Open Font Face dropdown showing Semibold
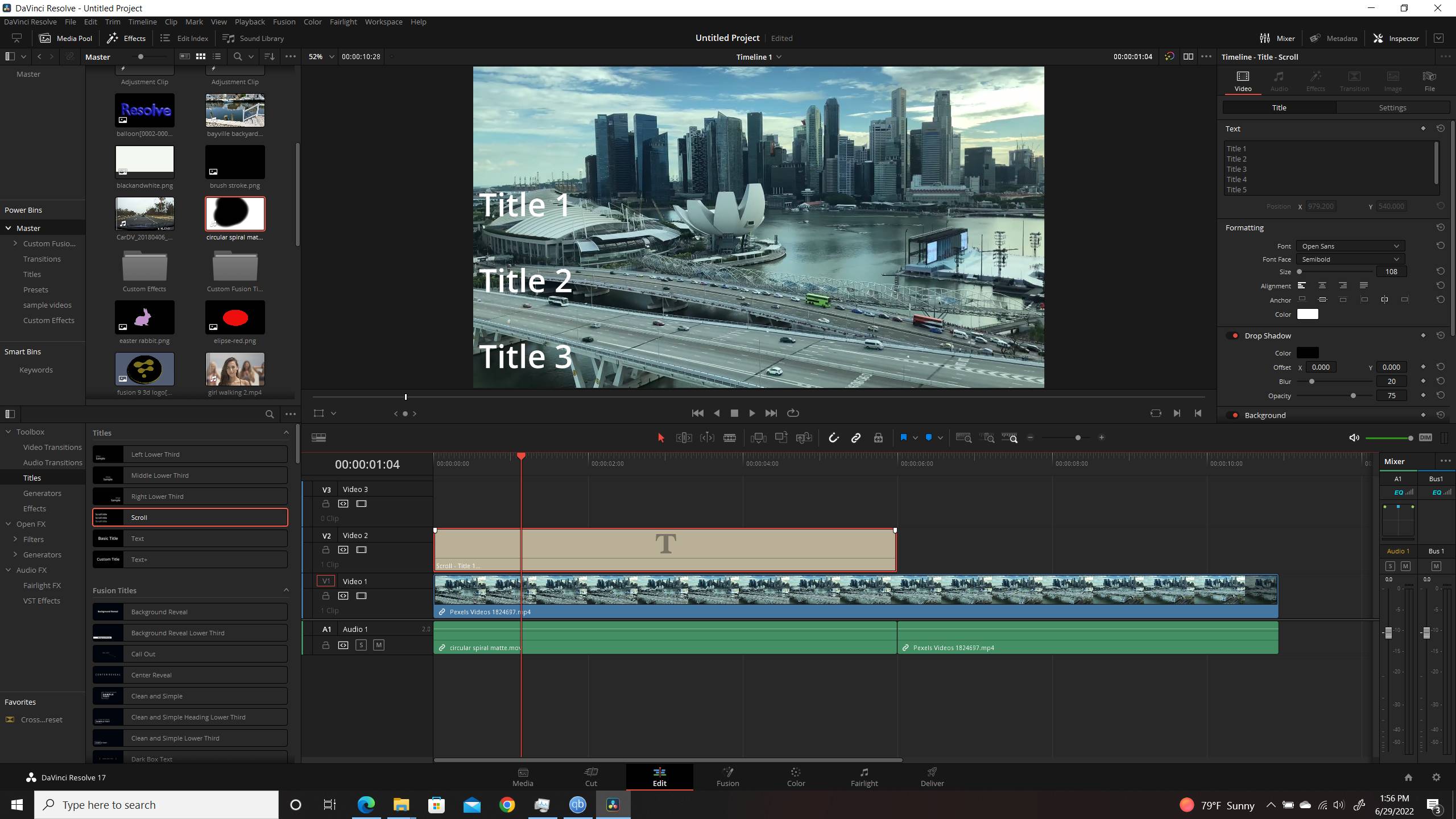 pyautogui.click(x=1350, y=259)
